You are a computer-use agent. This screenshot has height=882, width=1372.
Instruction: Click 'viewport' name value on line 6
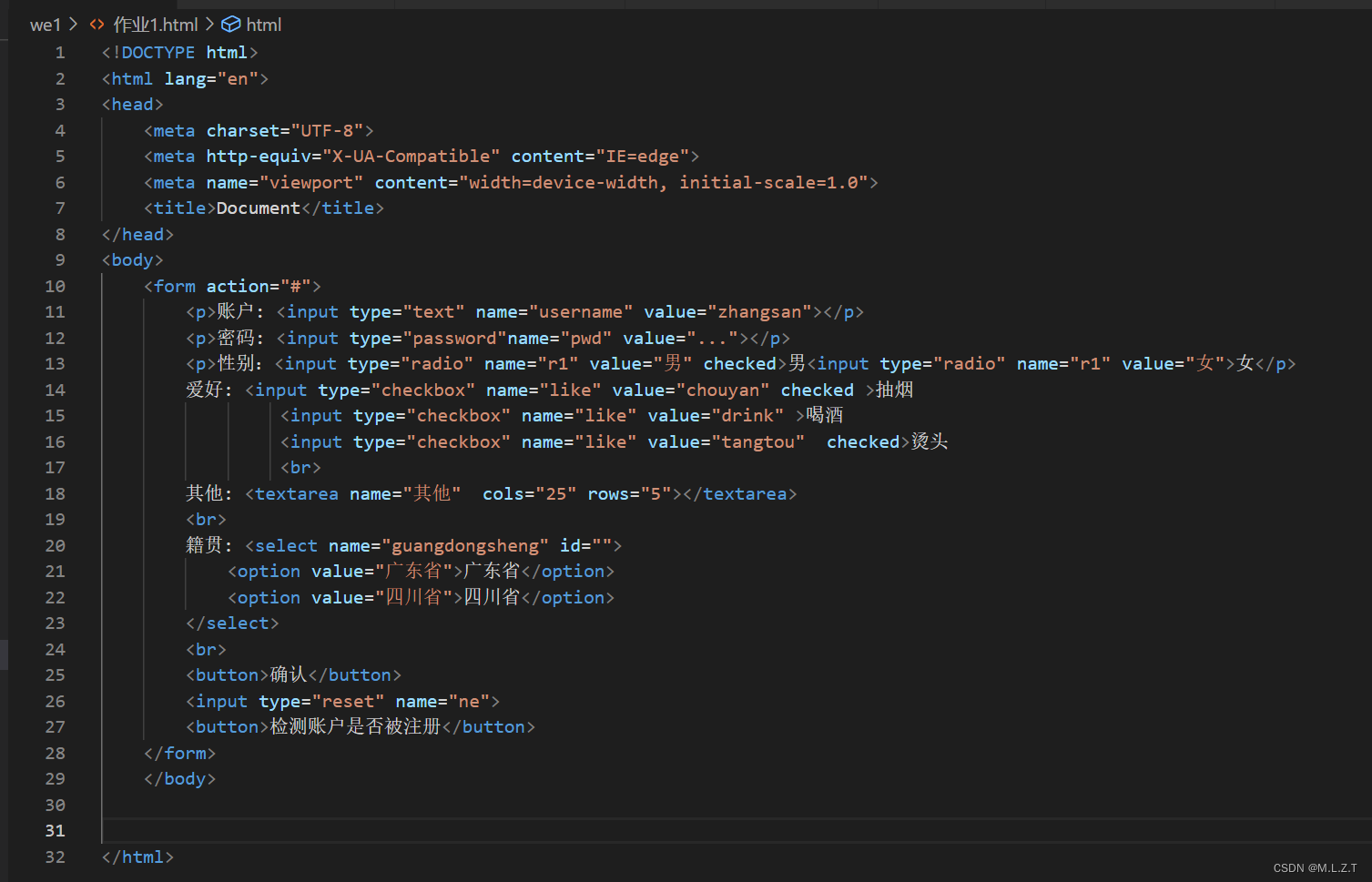pos(311,183)
